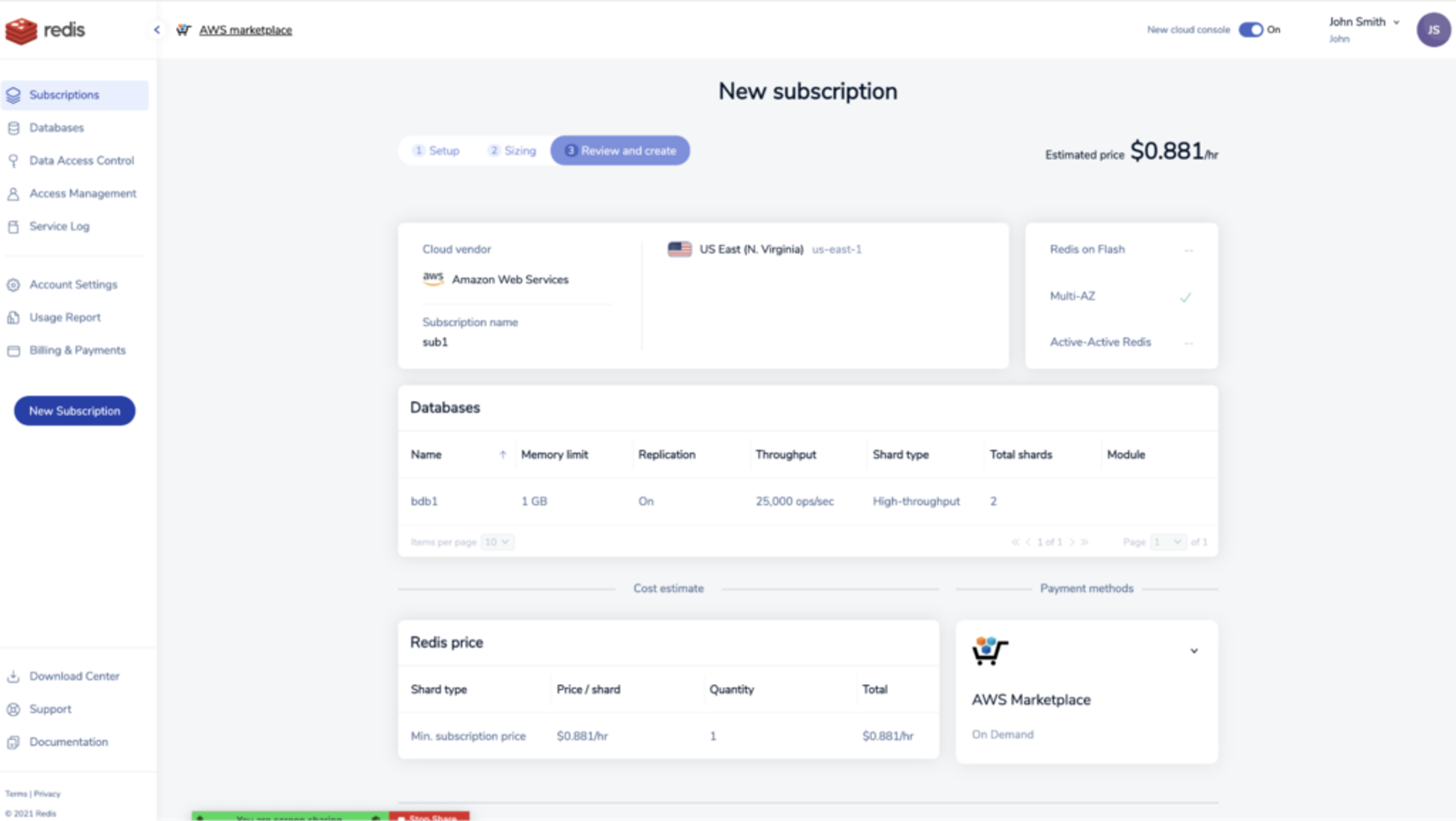Expand the John Smith account dropdown
Image resolution: width=1456 pixels, height=821 pixels.
point(1396,23)
